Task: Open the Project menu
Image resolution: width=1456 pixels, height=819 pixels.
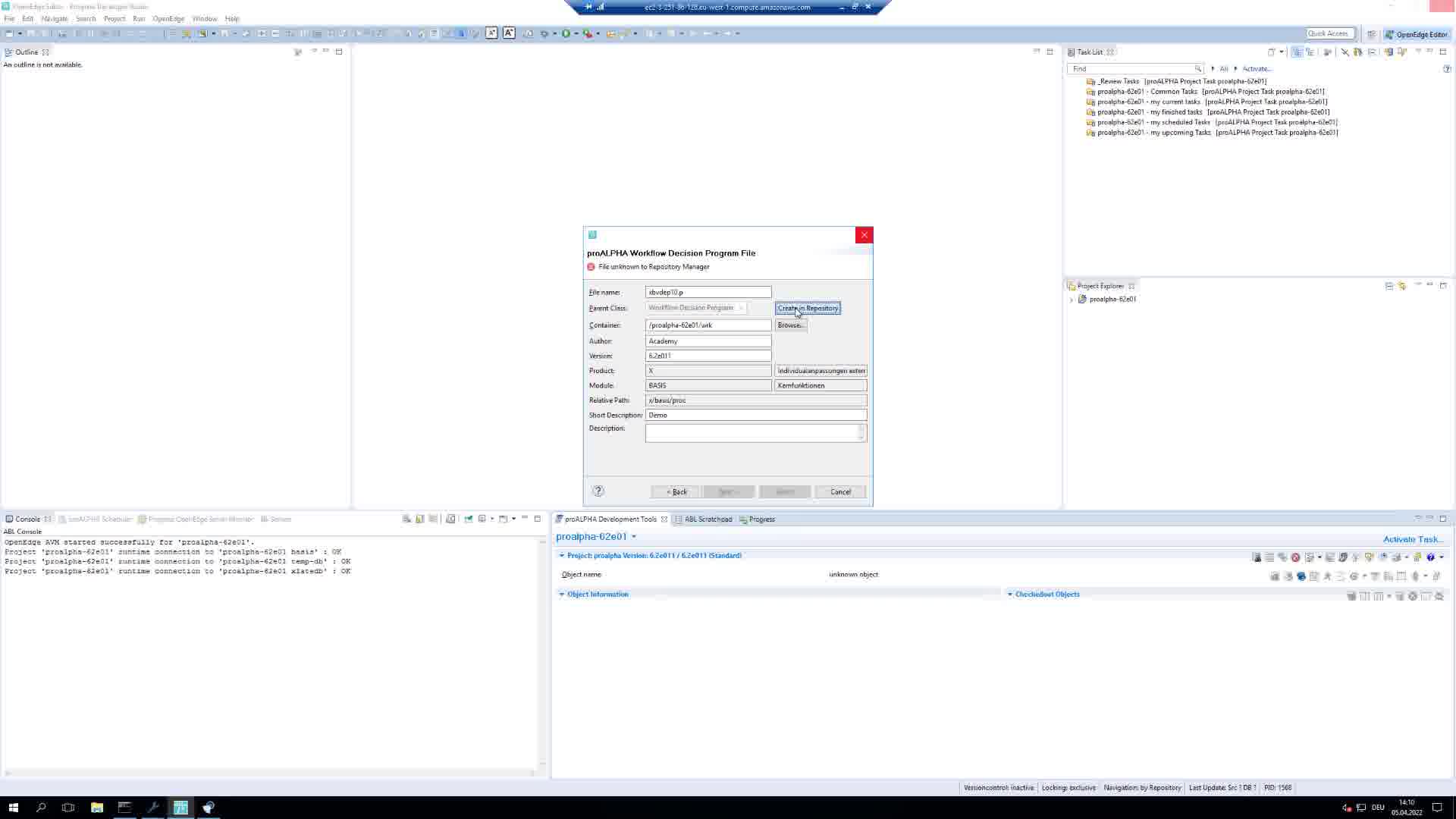Action: [x=115, y=19]
